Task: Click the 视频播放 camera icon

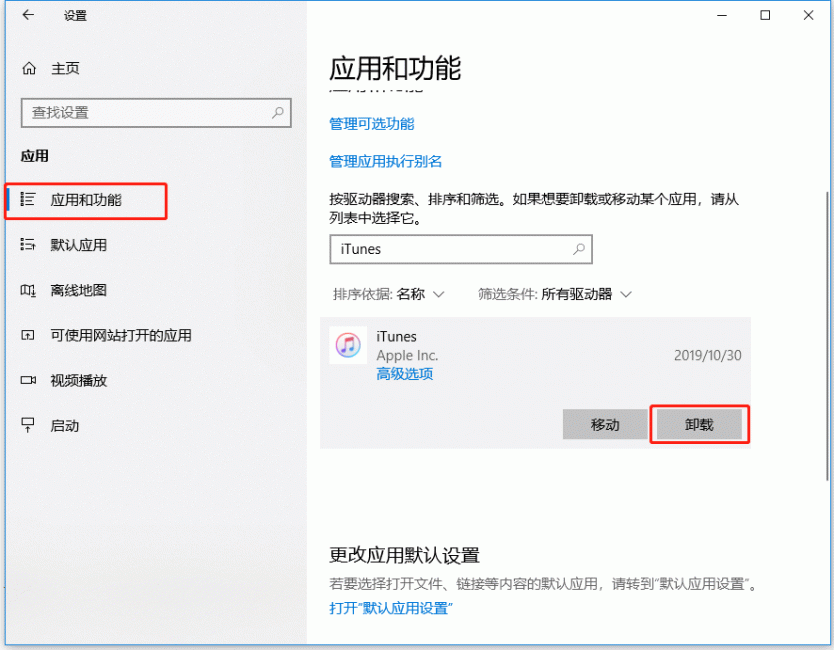Action: click(x=28, y=380)
